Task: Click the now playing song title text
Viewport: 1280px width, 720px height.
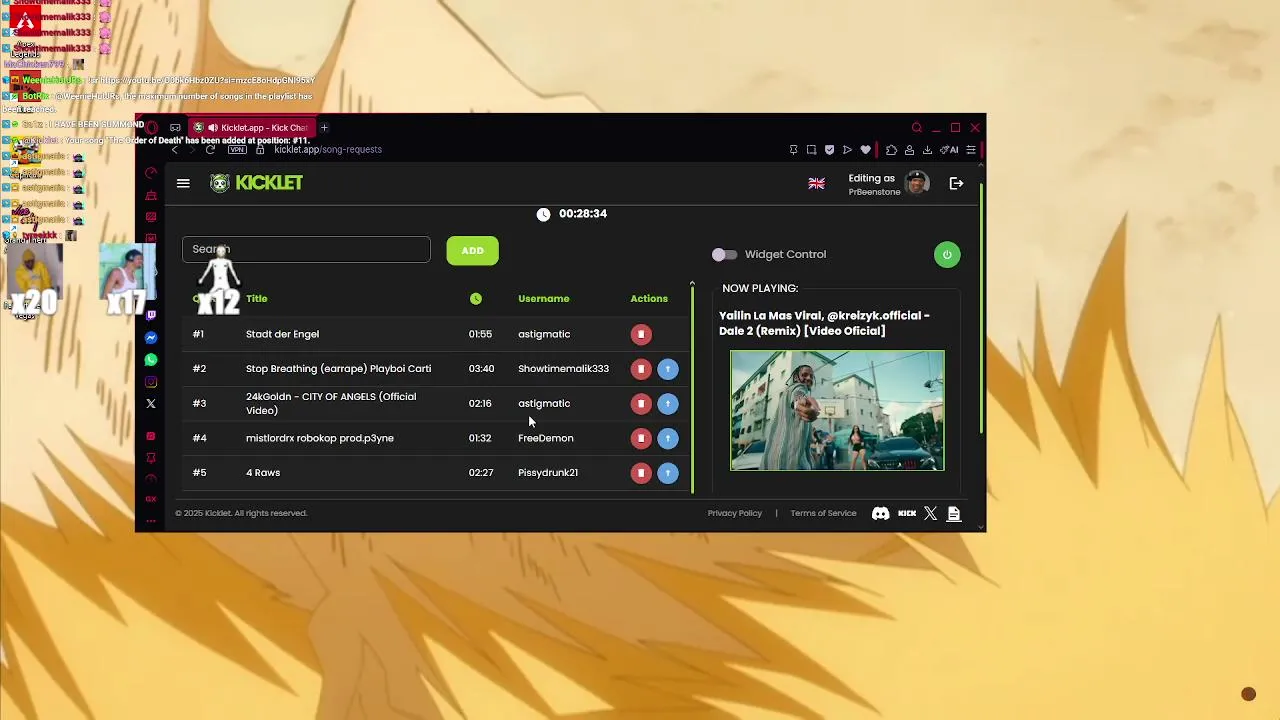Action: click(824, 323)
